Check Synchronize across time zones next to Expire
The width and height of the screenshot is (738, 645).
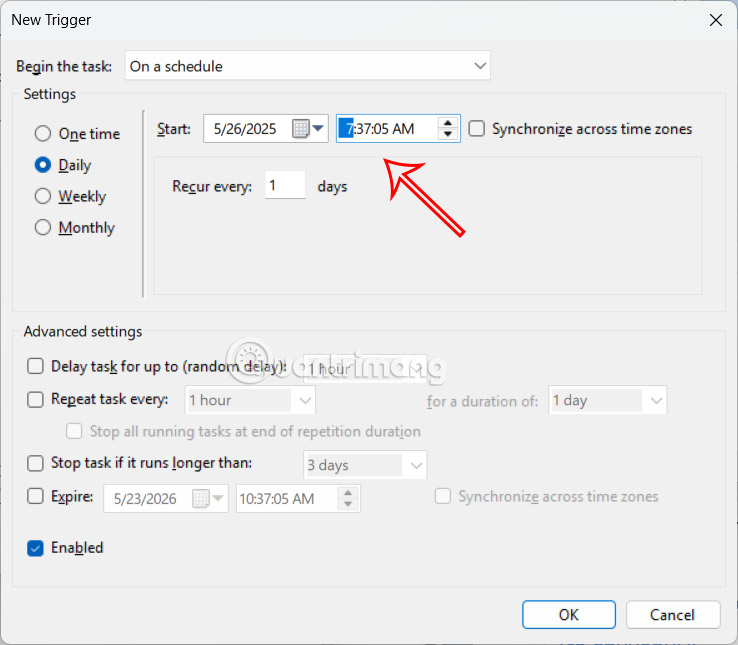(x=443, y=496)
